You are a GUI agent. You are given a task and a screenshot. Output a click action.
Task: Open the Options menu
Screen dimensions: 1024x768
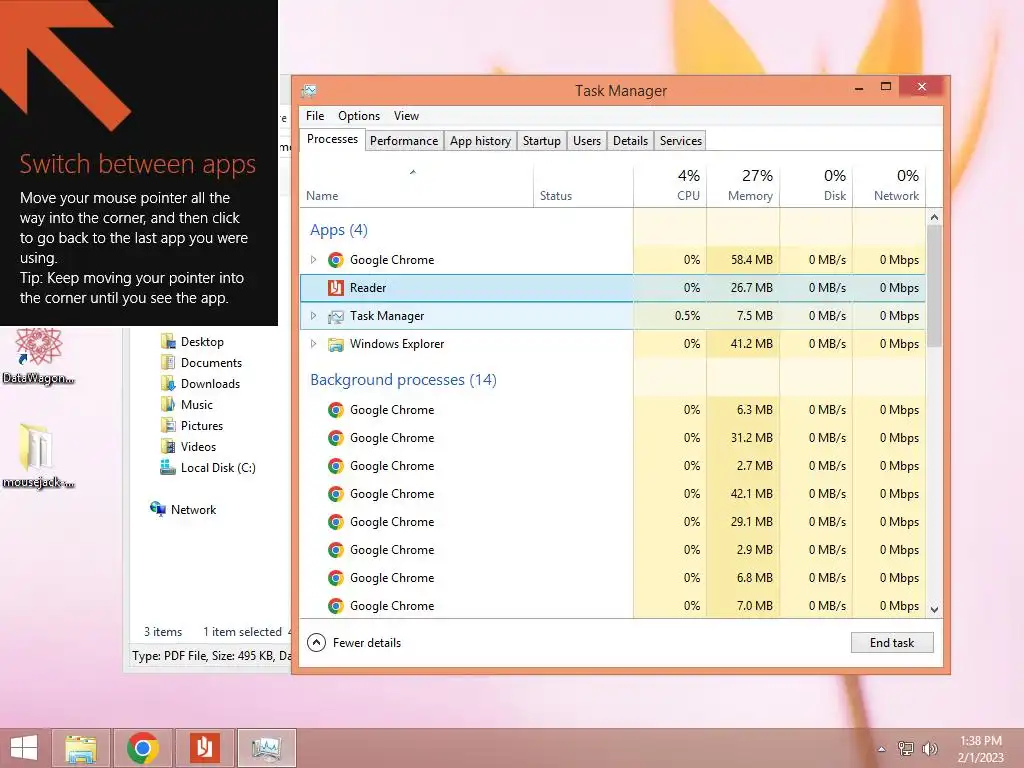point(359,116)
